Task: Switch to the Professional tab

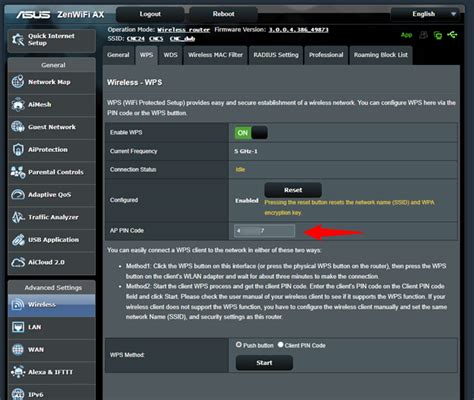Action: 326,55
